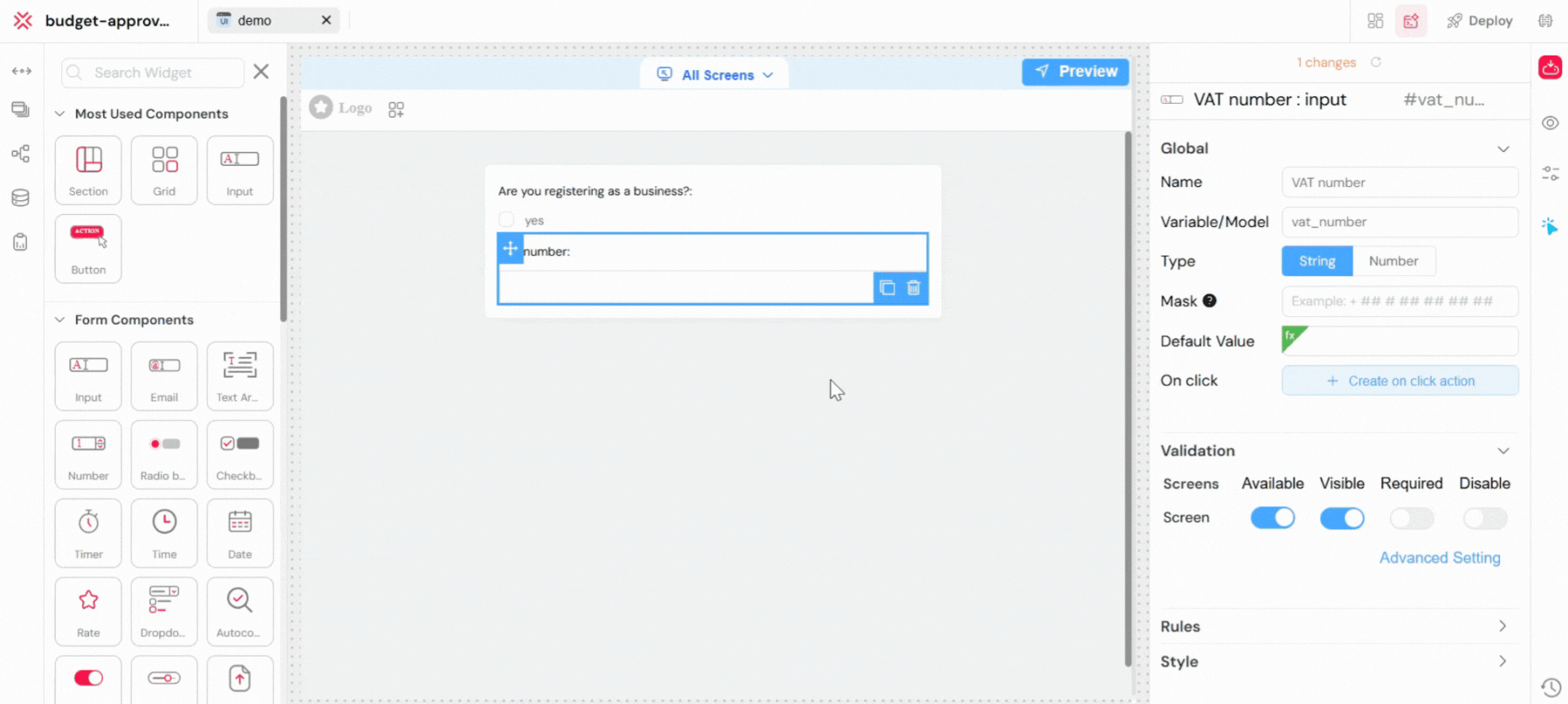Click the Mask input field

(1400, 301)
